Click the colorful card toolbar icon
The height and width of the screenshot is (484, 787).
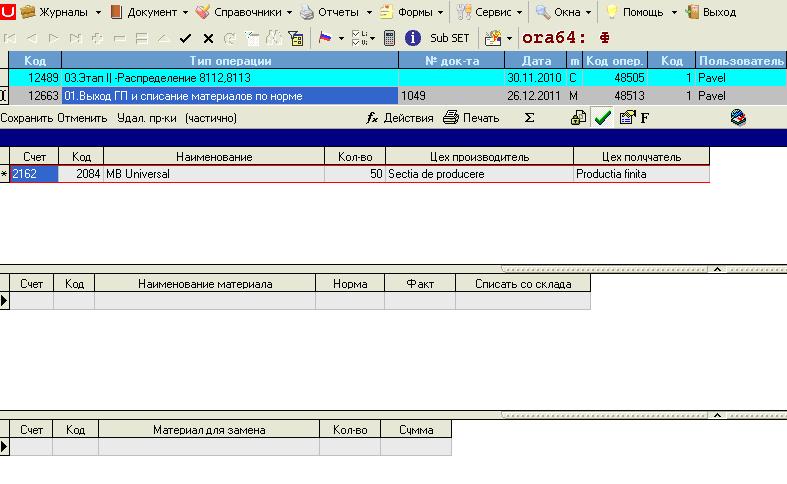493,38
